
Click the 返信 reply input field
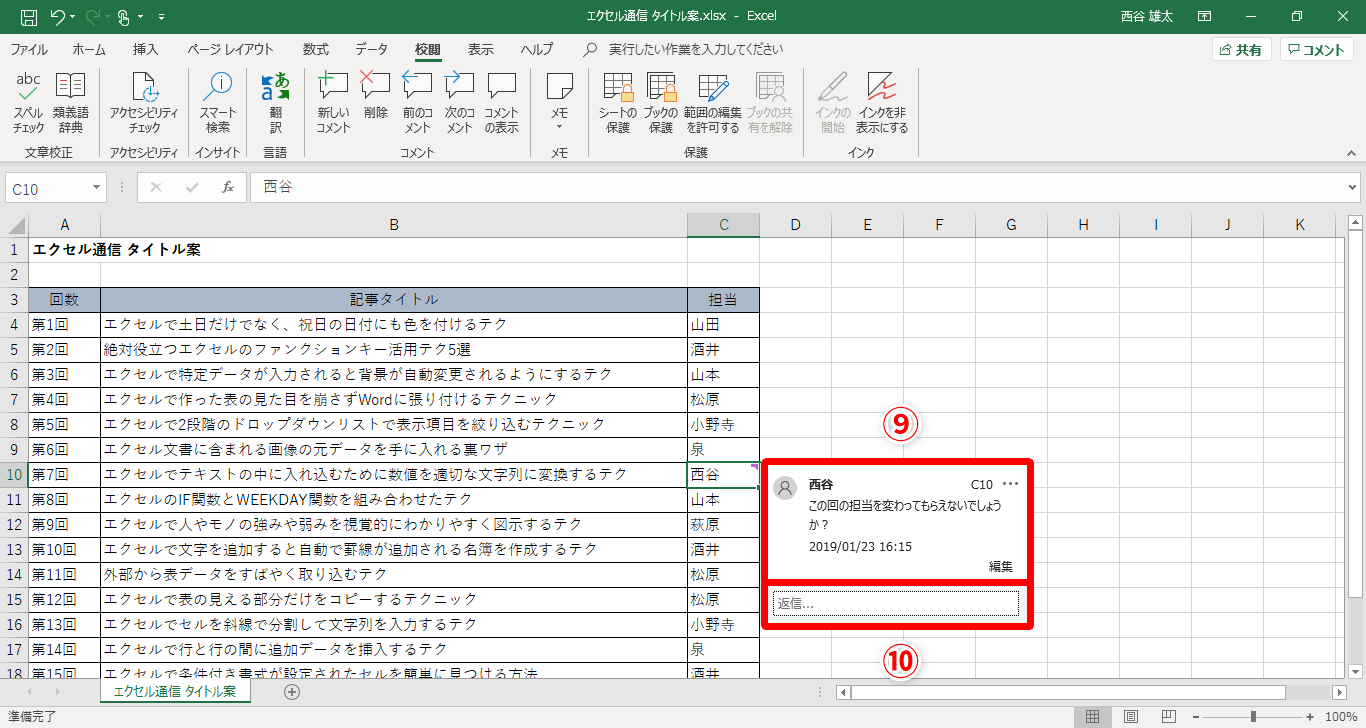[x=896, y=603]
